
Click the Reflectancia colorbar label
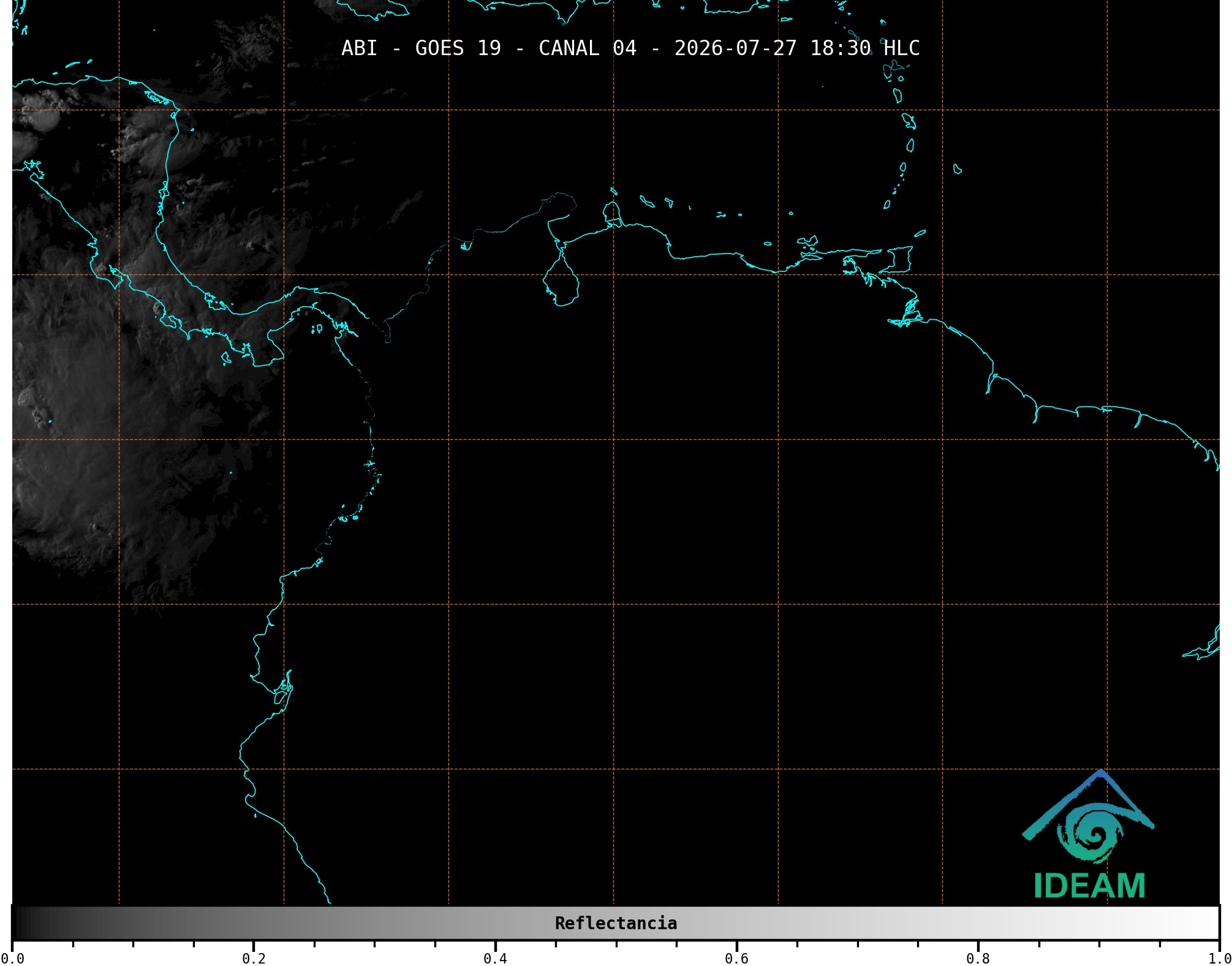tap(616, 923)
